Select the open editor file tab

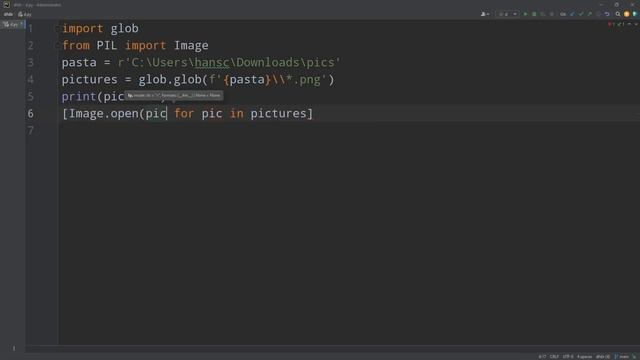pyautogui.click(x=13, y=24)
